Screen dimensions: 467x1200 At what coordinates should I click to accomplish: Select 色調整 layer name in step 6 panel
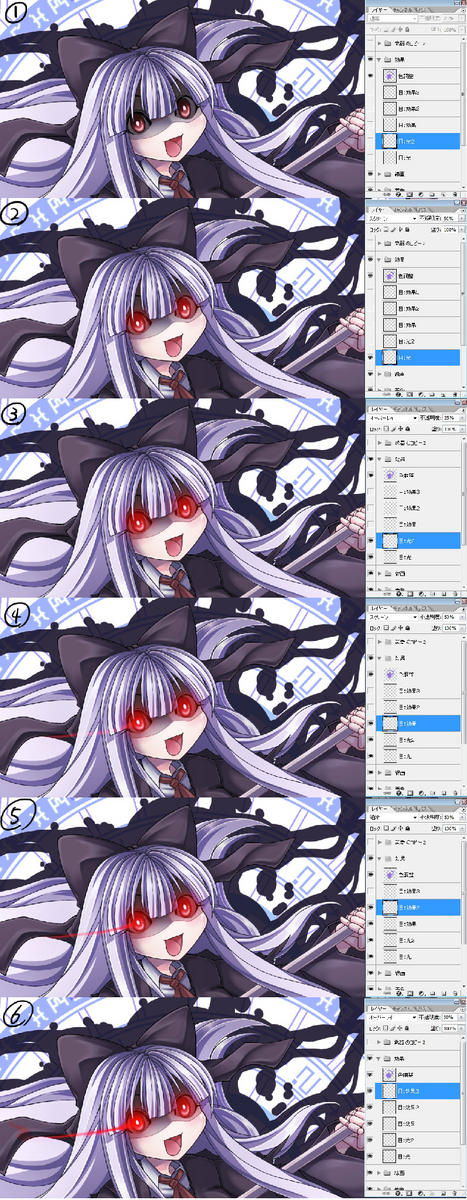pyautogui.click(x=405, y=1075)
